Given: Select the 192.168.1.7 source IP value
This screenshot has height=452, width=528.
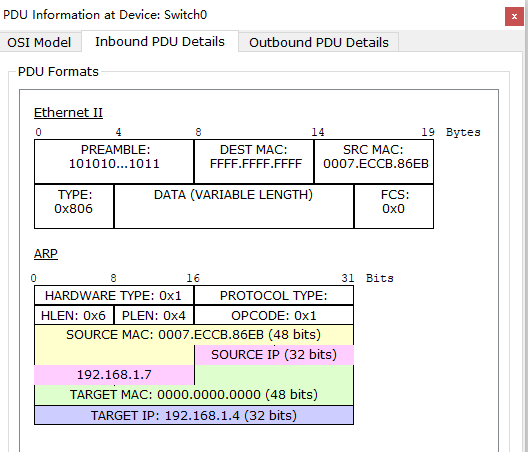Looking at the screenshot, I should click(x=114, y=375).
